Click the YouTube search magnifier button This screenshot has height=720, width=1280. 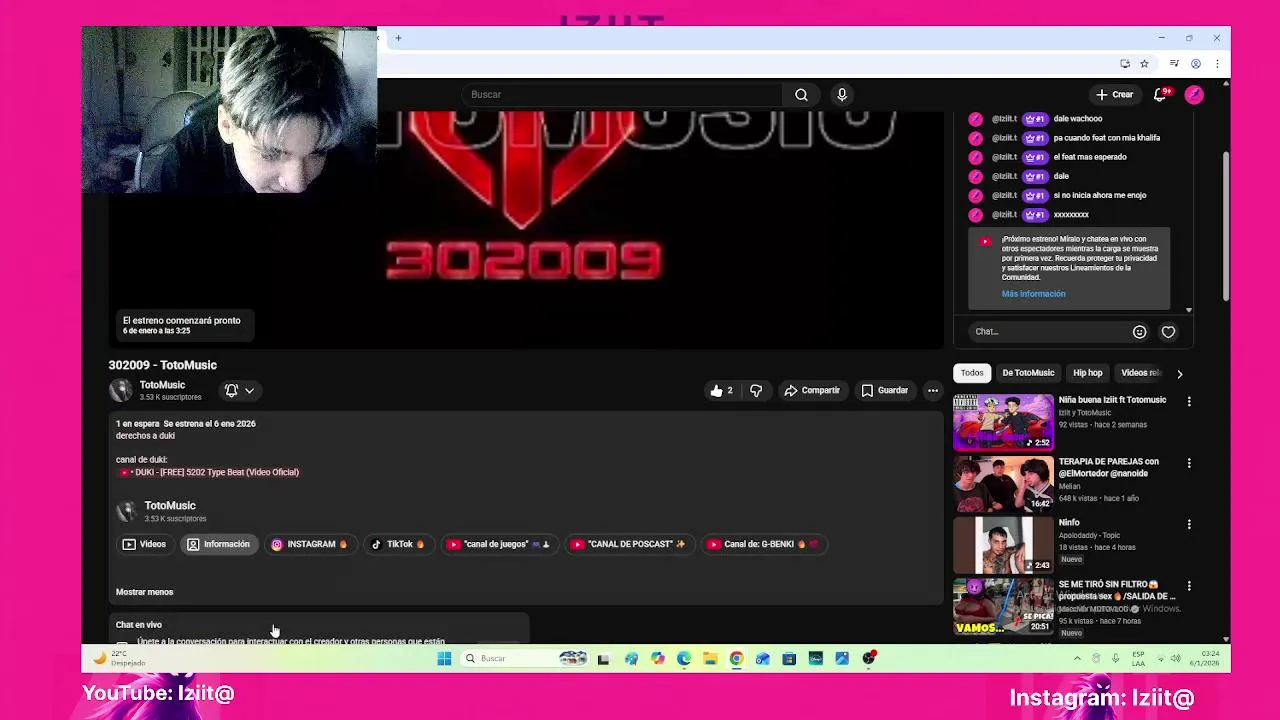[801, 94]
